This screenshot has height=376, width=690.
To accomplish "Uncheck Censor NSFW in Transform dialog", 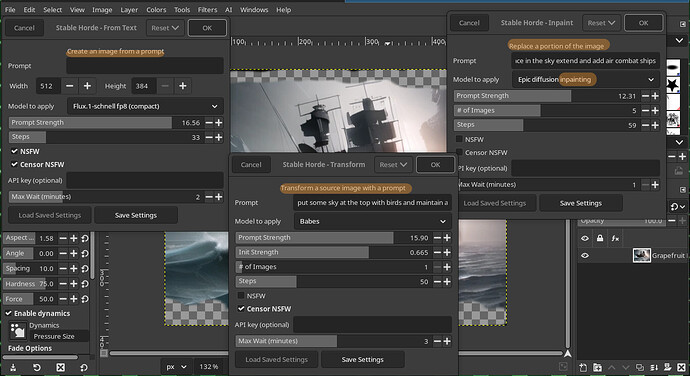I will [x=241, y=309].
